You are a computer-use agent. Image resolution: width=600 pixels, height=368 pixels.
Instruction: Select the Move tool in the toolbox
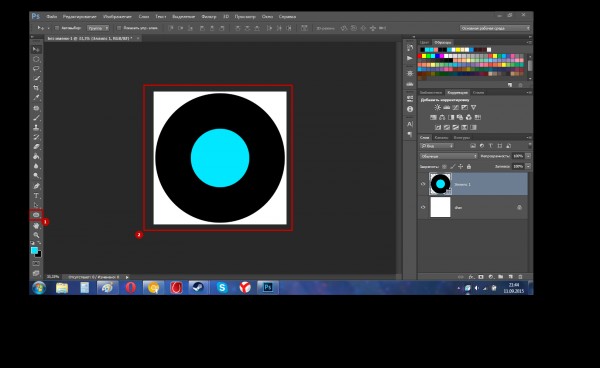[36, 49]
